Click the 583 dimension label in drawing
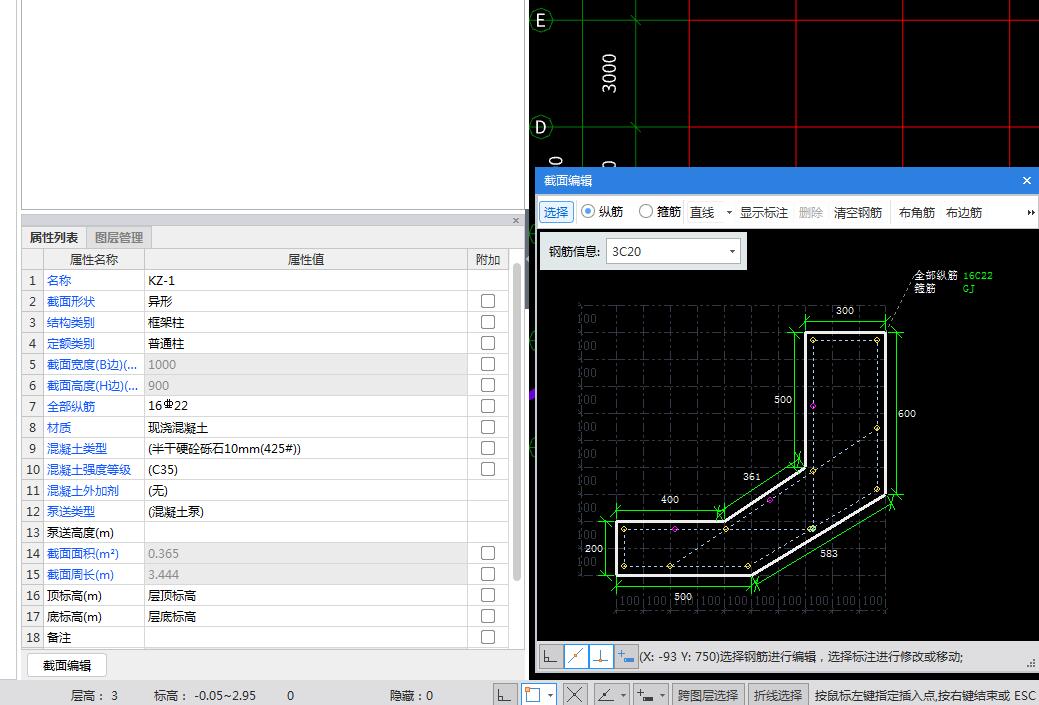This screenshot has width=1039, height=705. tap(828, 553)
